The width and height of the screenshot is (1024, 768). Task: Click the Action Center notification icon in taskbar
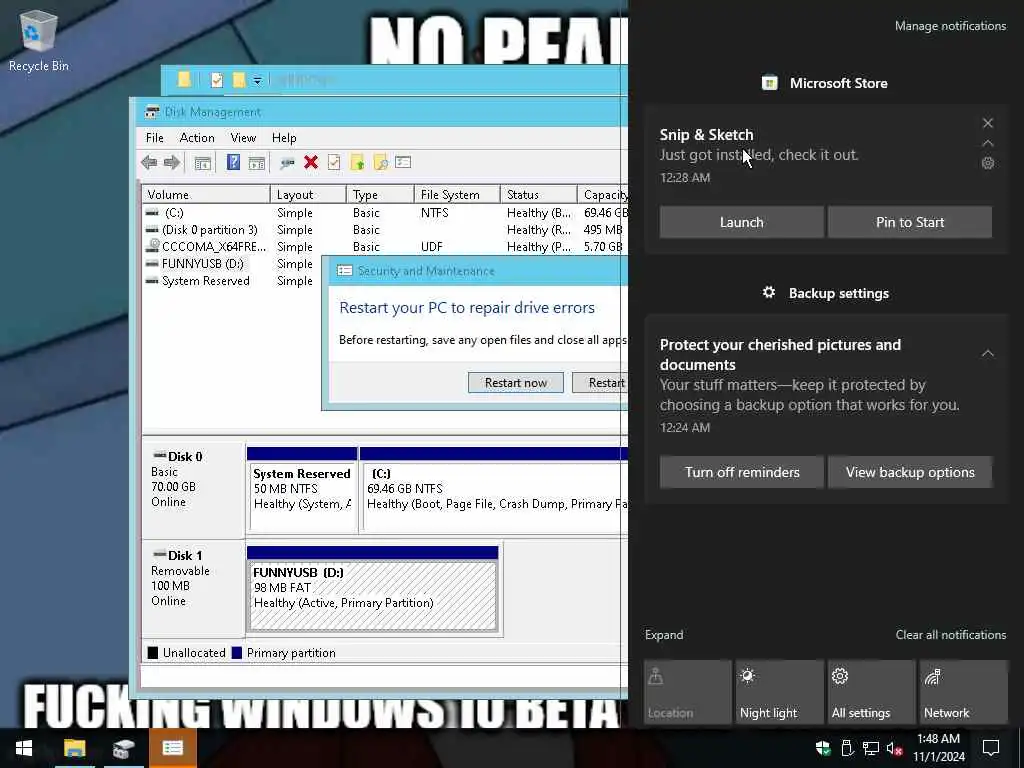[x=991, y=748]
